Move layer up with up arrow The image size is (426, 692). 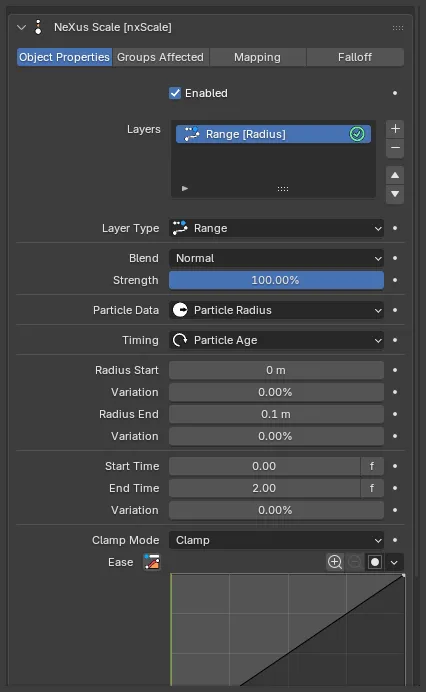click(395, 176)
